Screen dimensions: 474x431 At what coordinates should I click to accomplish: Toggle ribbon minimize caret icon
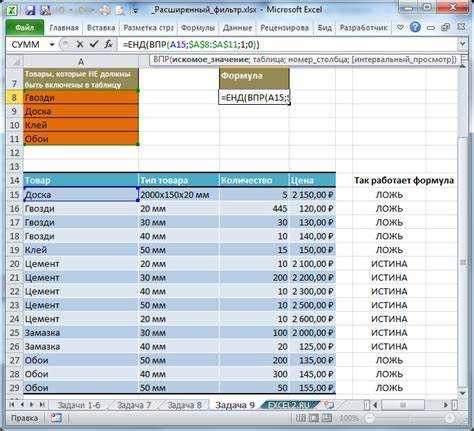click(x=400, y=27)
